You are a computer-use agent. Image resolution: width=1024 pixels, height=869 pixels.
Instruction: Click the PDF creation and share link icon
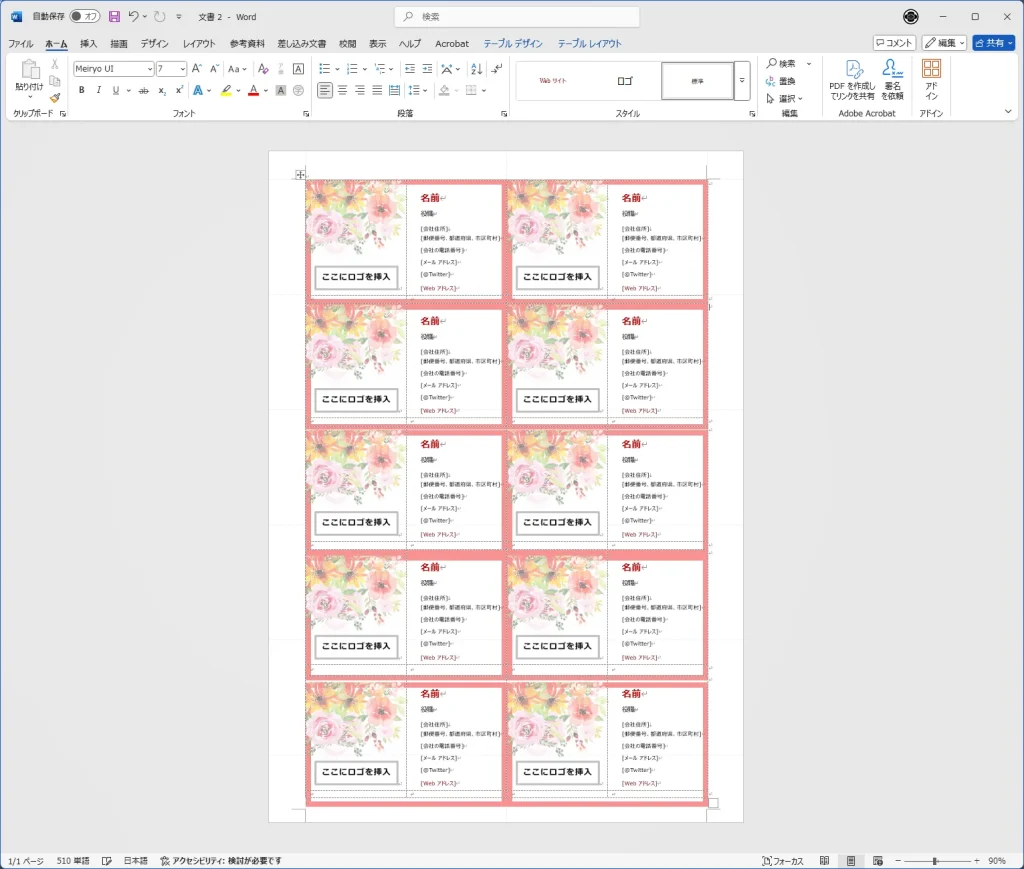(852, 79)
